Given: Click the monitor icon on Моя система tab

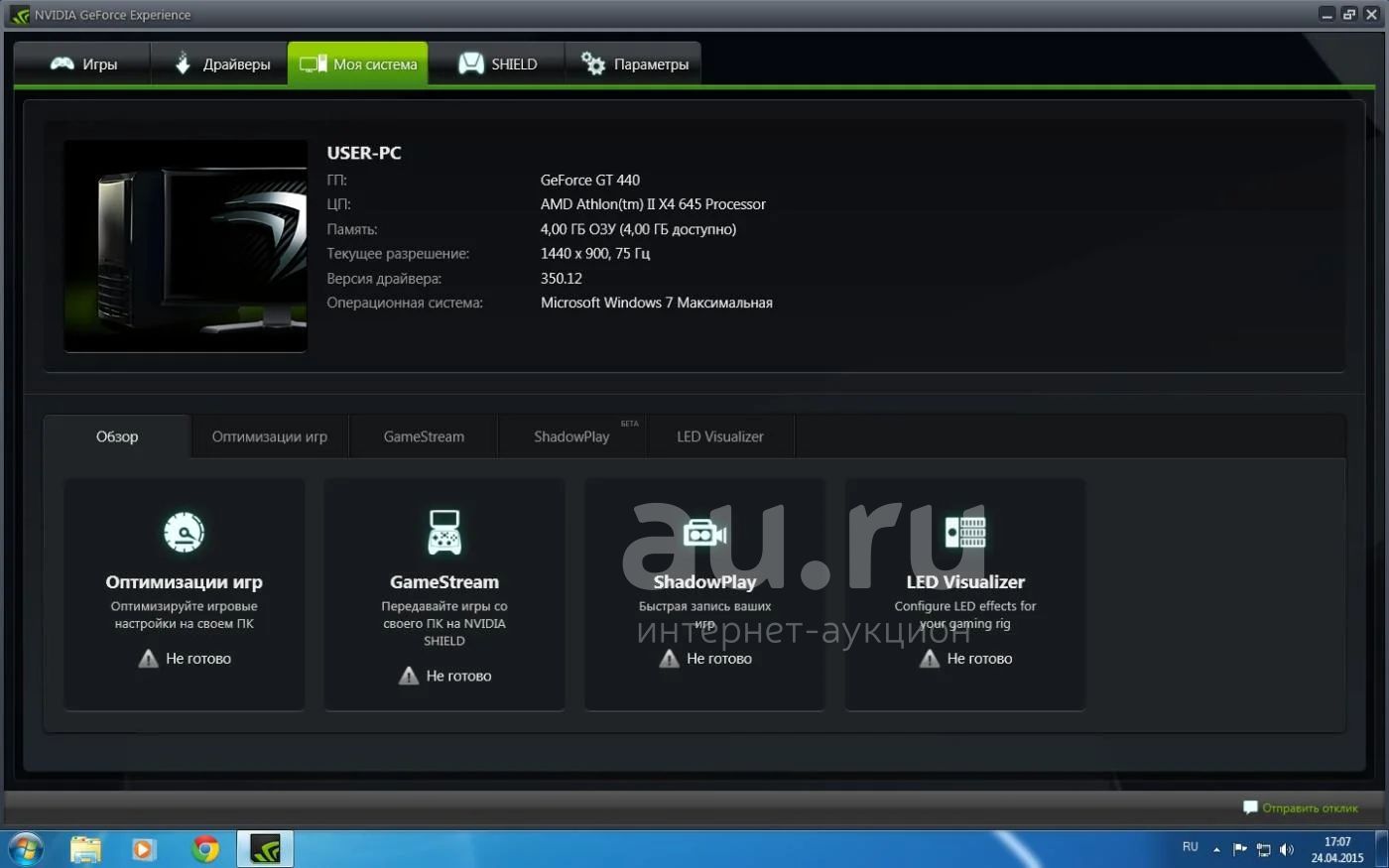Looking at the screenshot, I should tap(314, 63).
